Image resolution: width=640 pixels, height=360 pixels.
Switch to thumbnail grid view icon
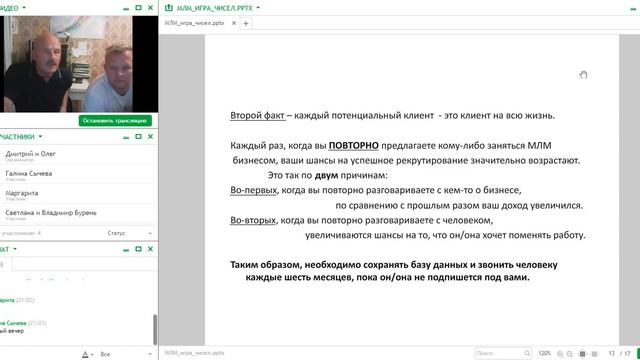(595, 354)
